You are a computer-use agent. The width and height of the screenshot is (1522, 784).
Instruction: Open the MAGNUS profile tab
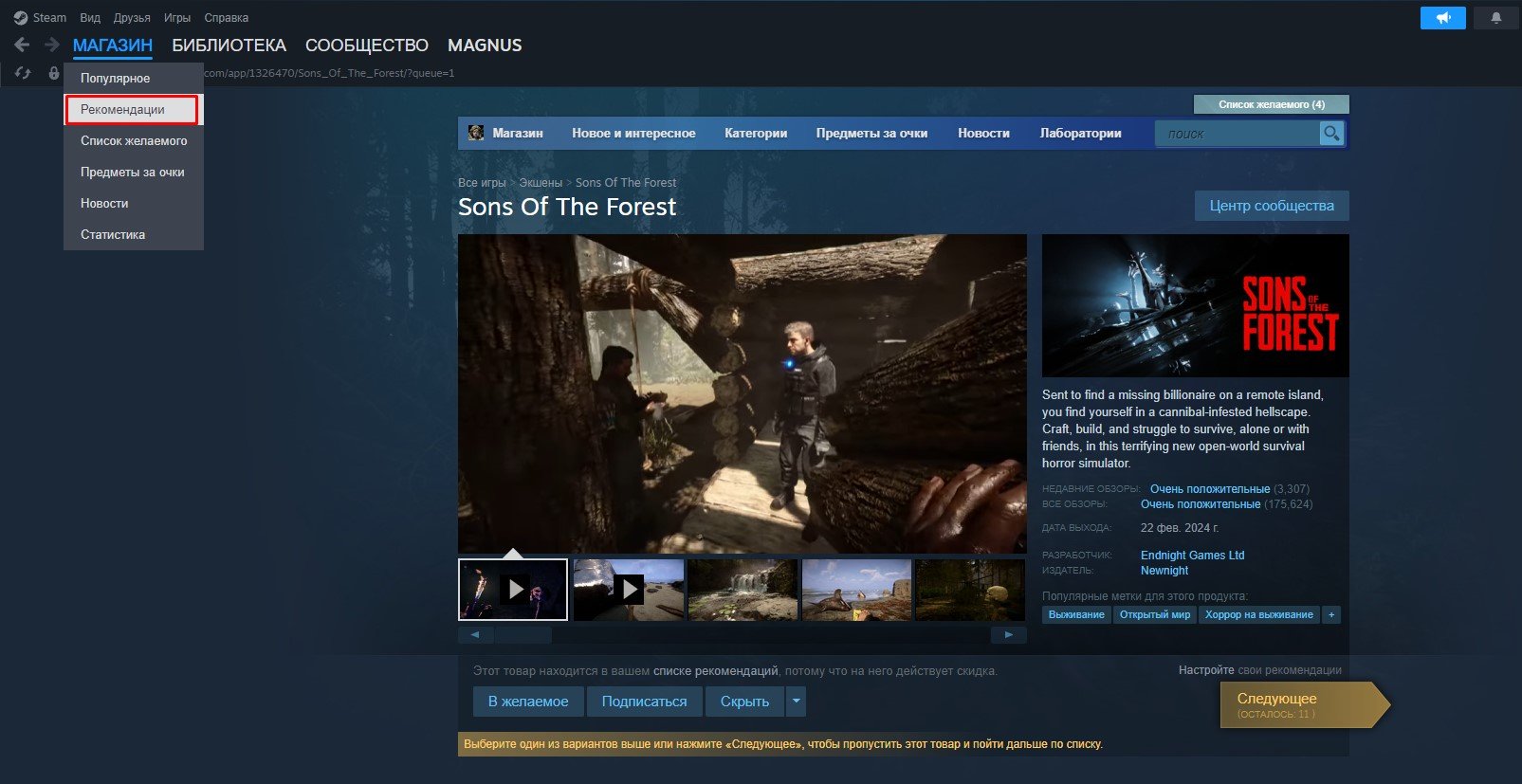click(x=485, y=45)
